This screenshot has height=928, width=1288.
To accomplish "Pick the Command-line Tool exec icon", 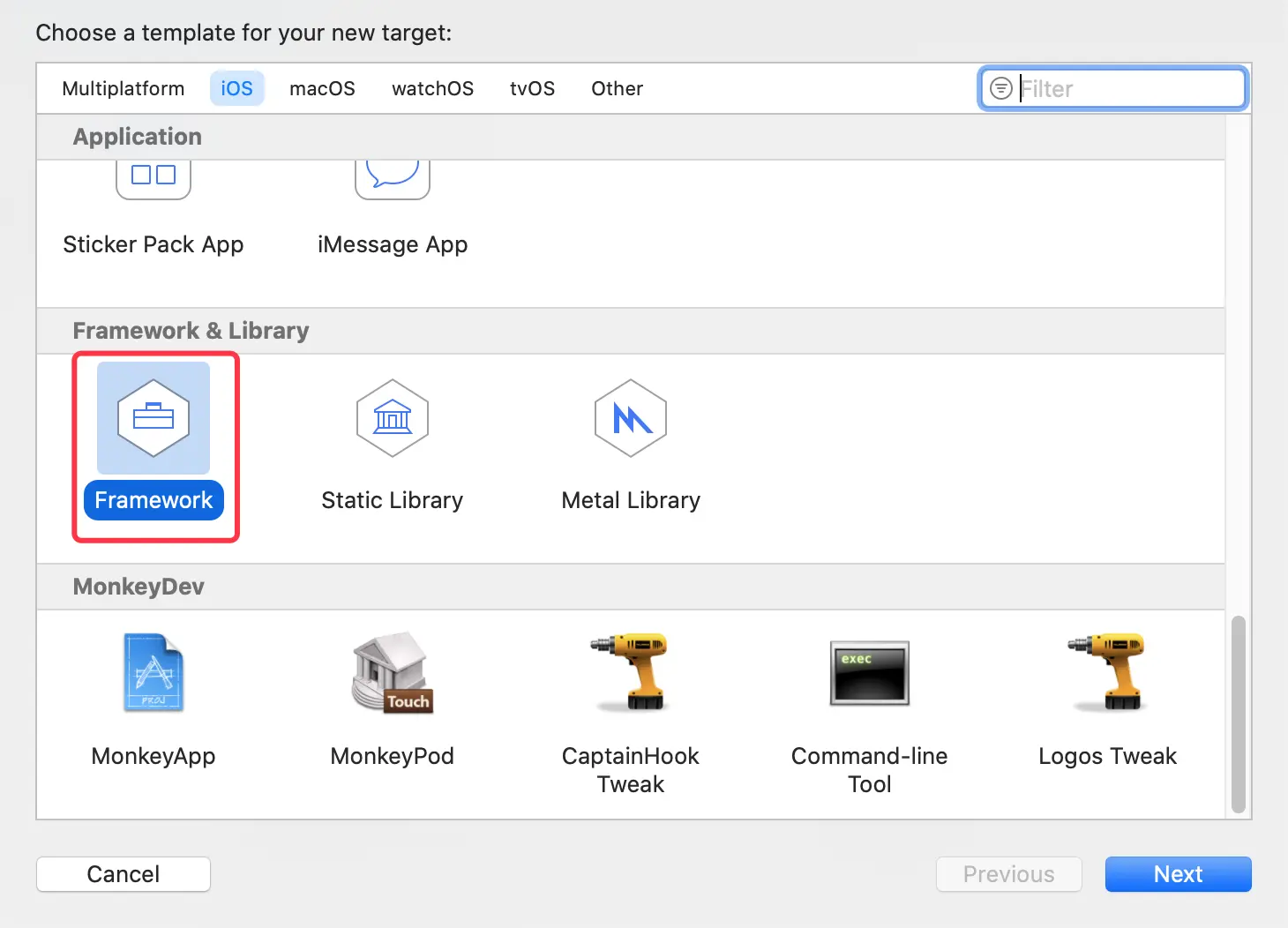I will 870,673.
